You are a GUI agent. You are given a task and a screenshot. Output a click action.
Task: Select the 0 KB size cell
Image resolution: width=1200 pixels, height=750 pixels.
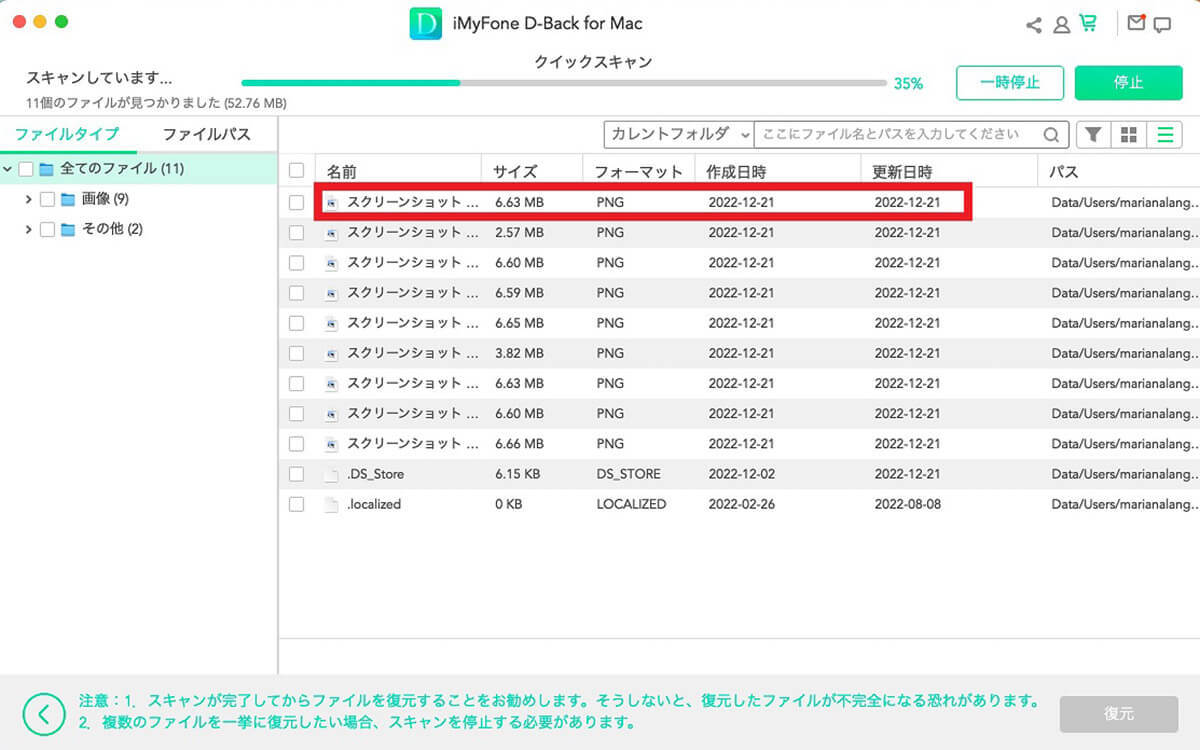click(508, 504)
